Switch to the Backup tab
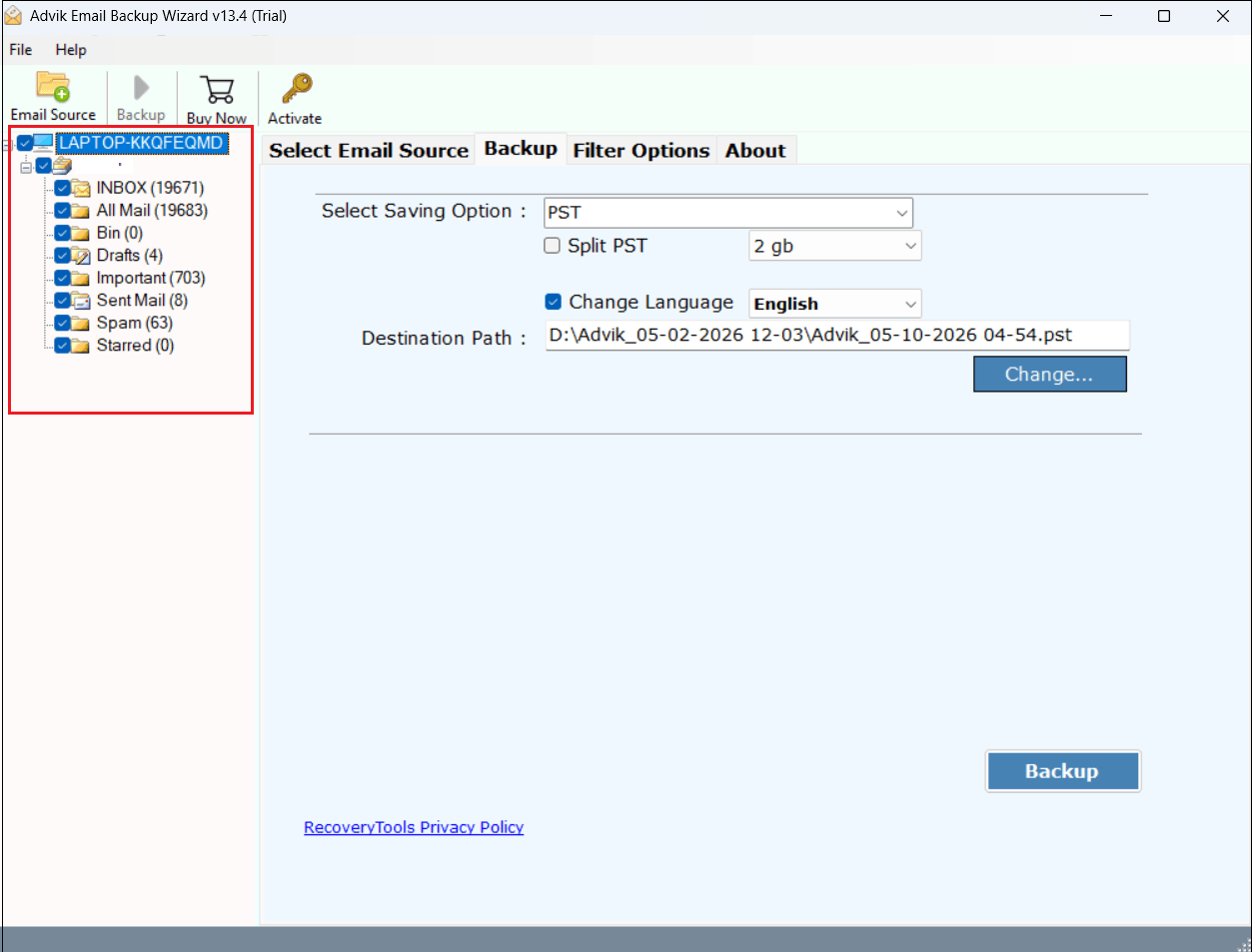1252x952 pixels. (521, 149)
